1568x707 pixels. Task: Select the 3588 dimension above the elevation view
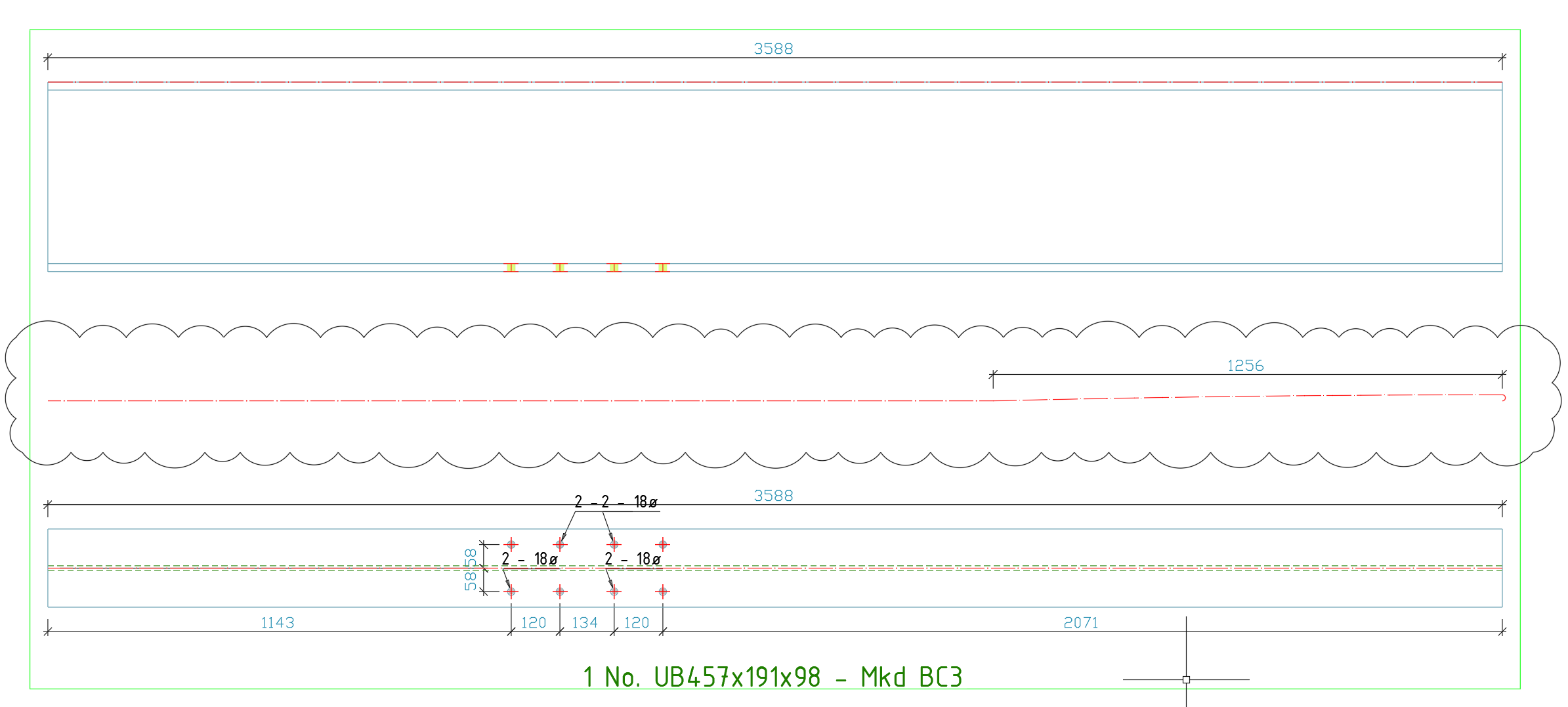[773, 49]
